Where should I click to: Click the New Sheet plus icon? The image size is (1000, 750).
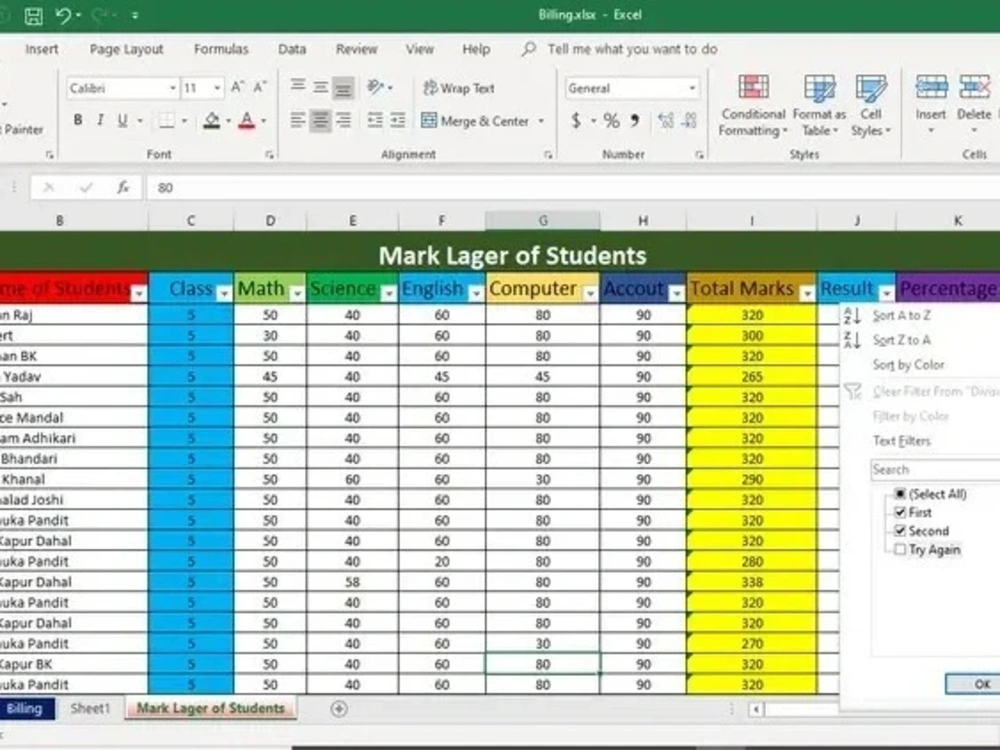(x=339, y=709)
